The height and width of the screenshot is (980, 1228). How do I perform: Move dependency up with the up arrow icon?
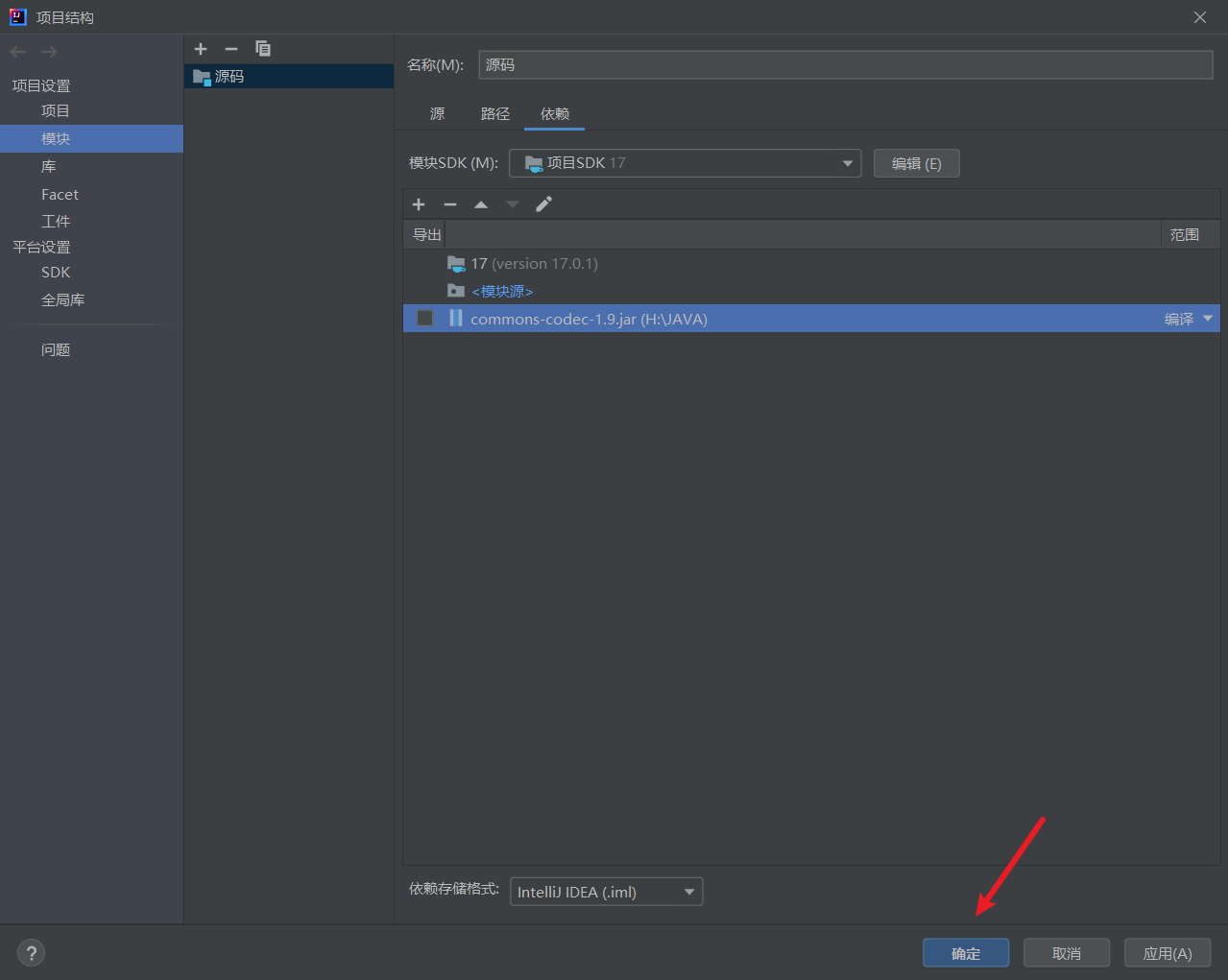[481, 203]
